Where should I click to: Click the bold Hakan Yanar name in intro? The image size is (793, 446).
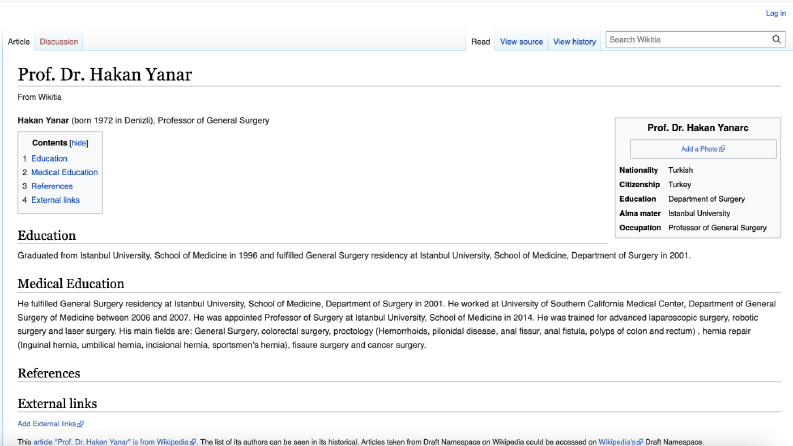point(43,120)
